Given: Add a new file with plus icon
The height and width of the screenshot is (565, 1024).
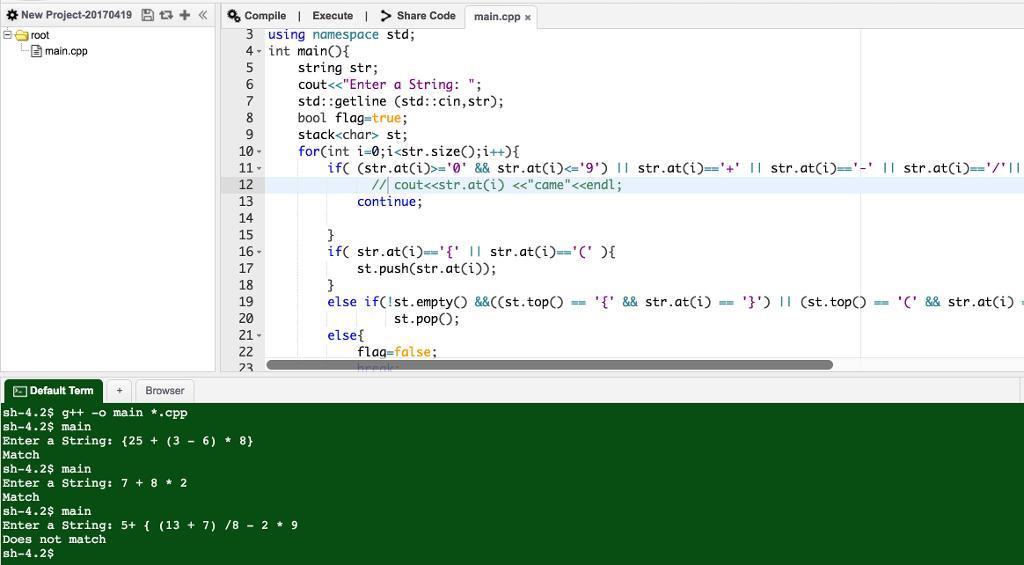Looking at the screenshot, I should coord(185,15).
